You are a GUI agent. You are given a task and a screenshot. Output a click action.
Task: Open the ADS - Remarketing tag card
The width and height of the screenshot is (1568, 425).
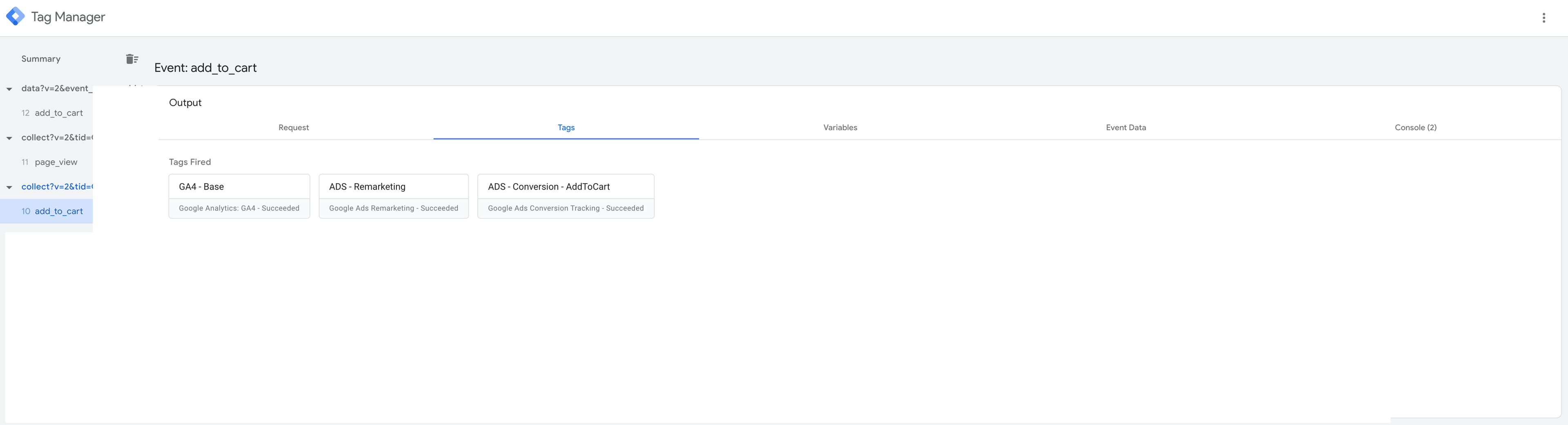[394, 196]
